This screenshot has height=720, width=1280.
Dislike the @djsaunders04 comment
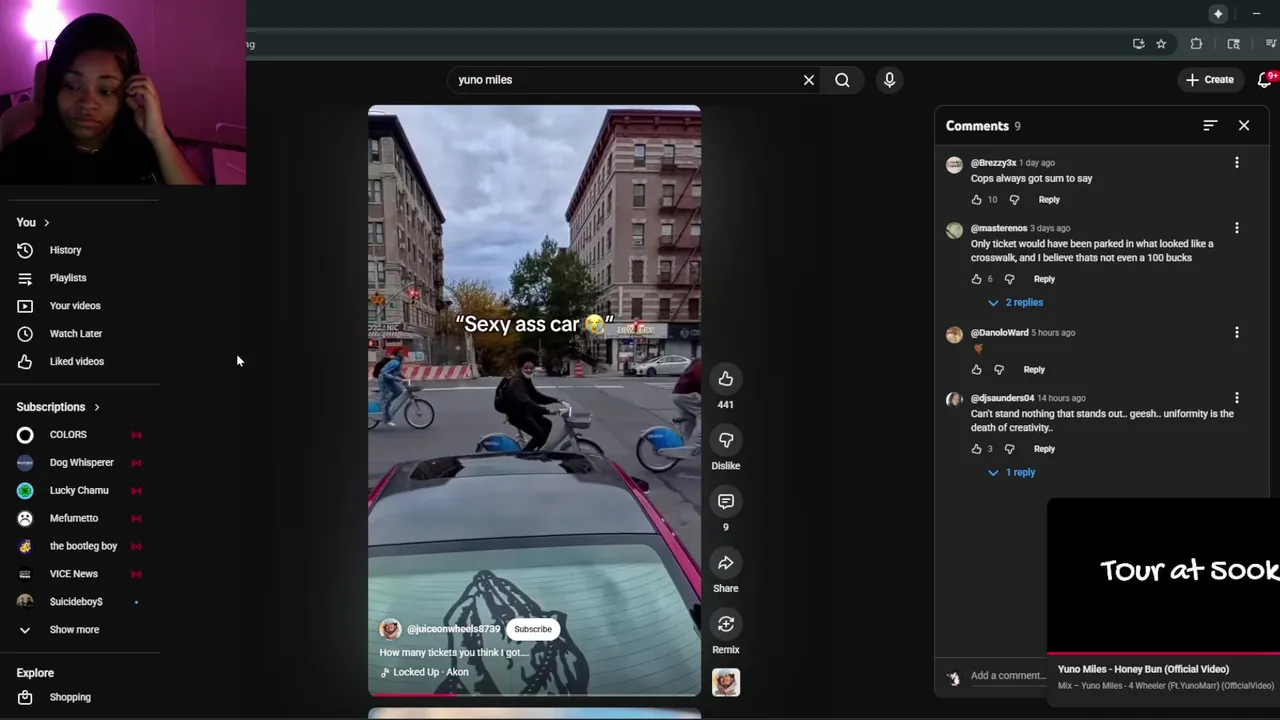1009,449
